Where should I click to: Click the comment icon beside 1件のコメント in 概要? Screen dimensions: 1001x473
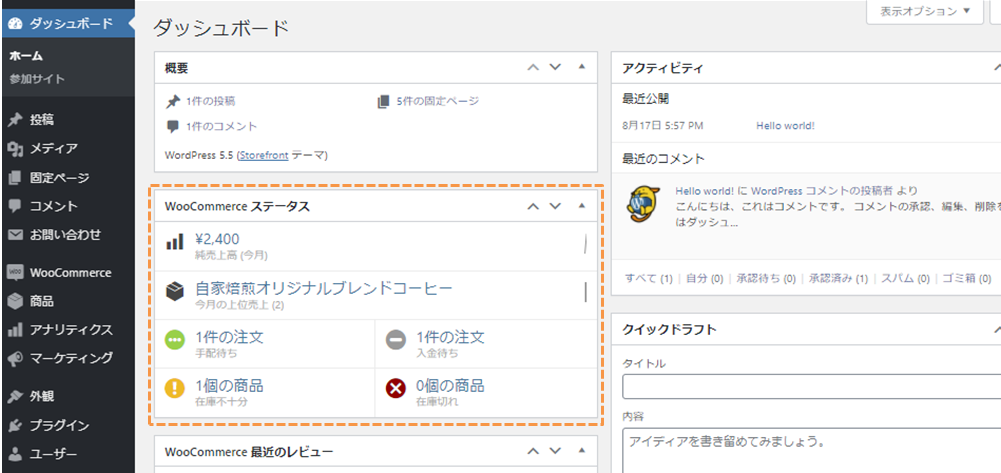coord(172,126)
